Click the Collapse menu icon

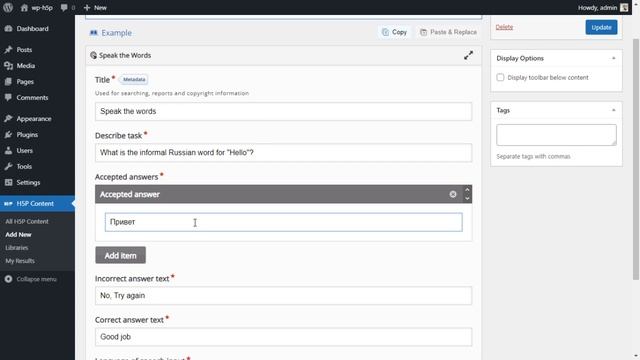point(8,279)
